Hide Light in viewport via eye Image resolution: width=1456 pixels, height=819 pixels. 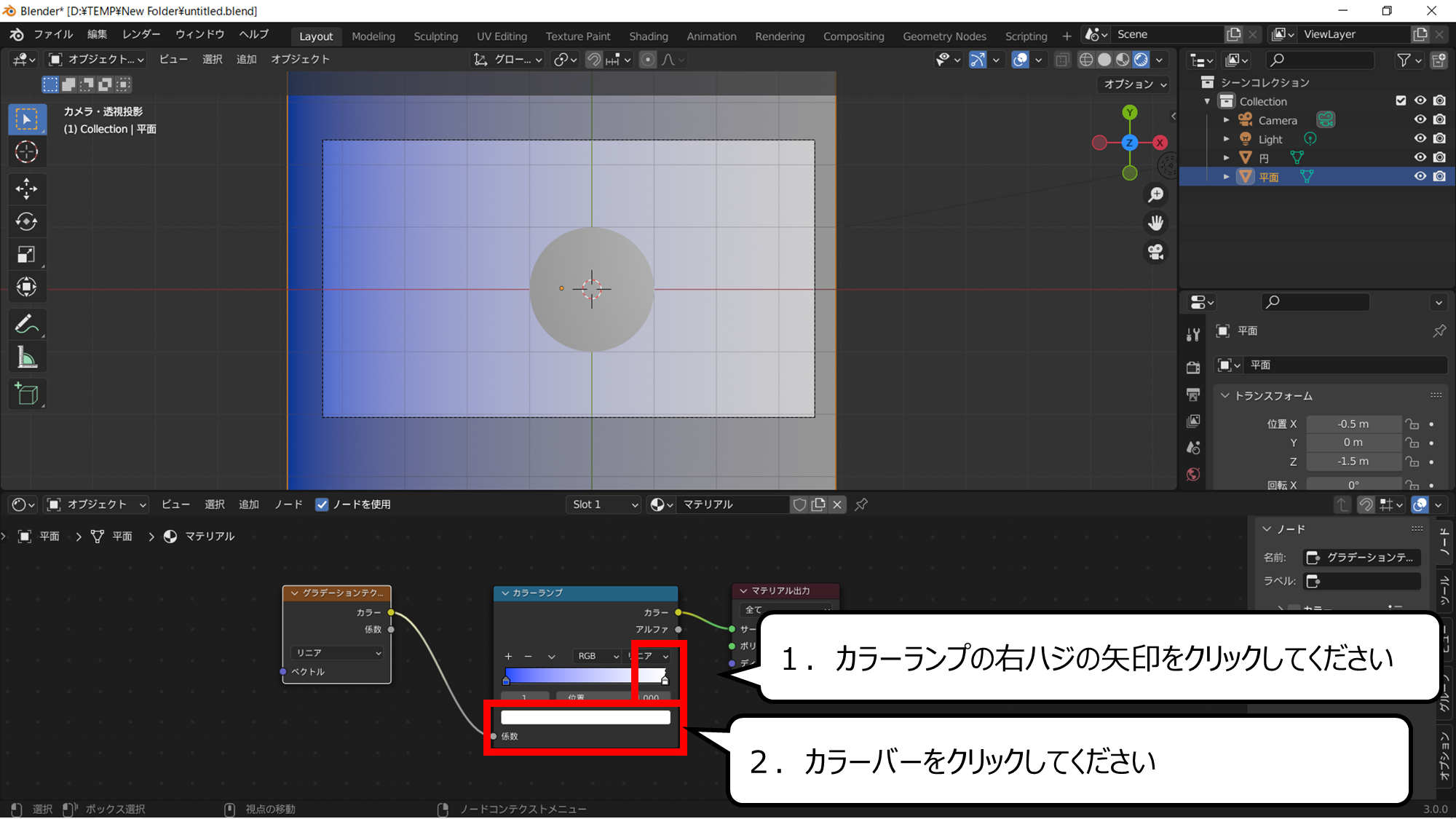pyautogui.click(x=1420, y=138)
